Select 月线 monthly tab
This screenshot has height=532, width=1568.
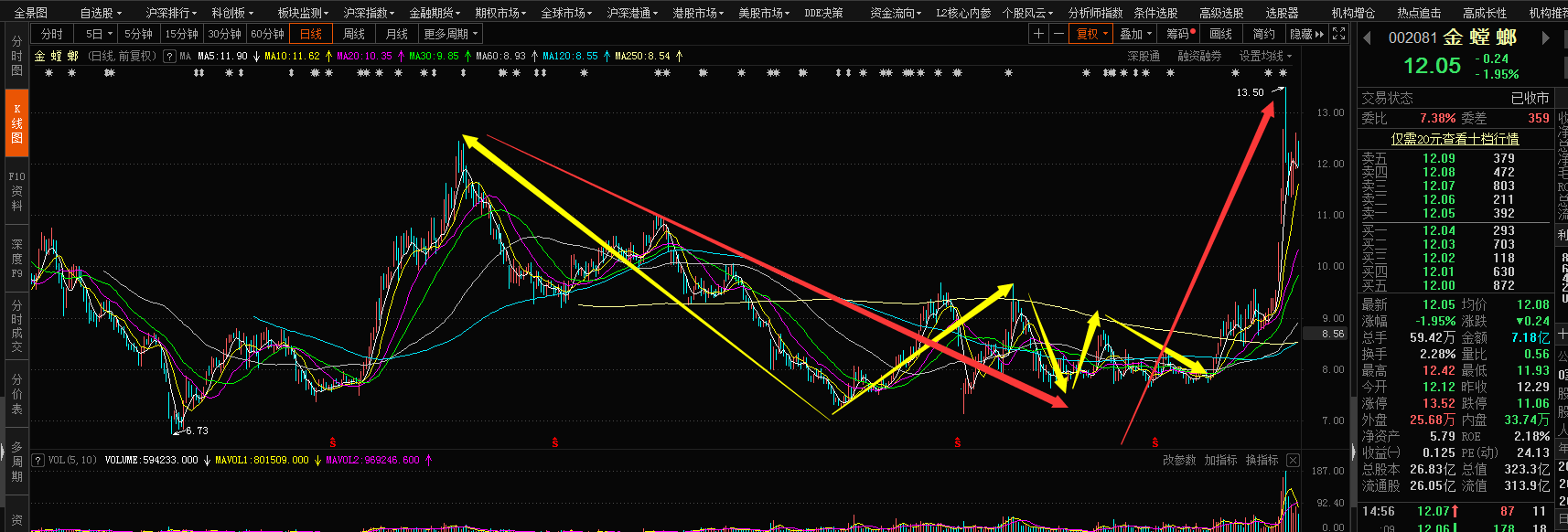397,34
